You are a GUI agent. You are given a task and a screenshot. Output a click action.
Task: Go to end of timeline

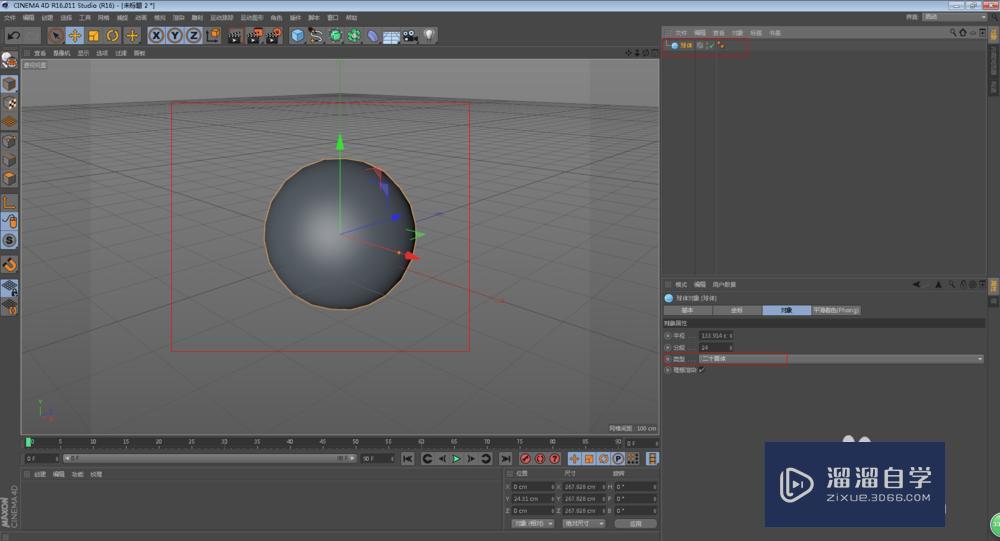tap(505, 459)
